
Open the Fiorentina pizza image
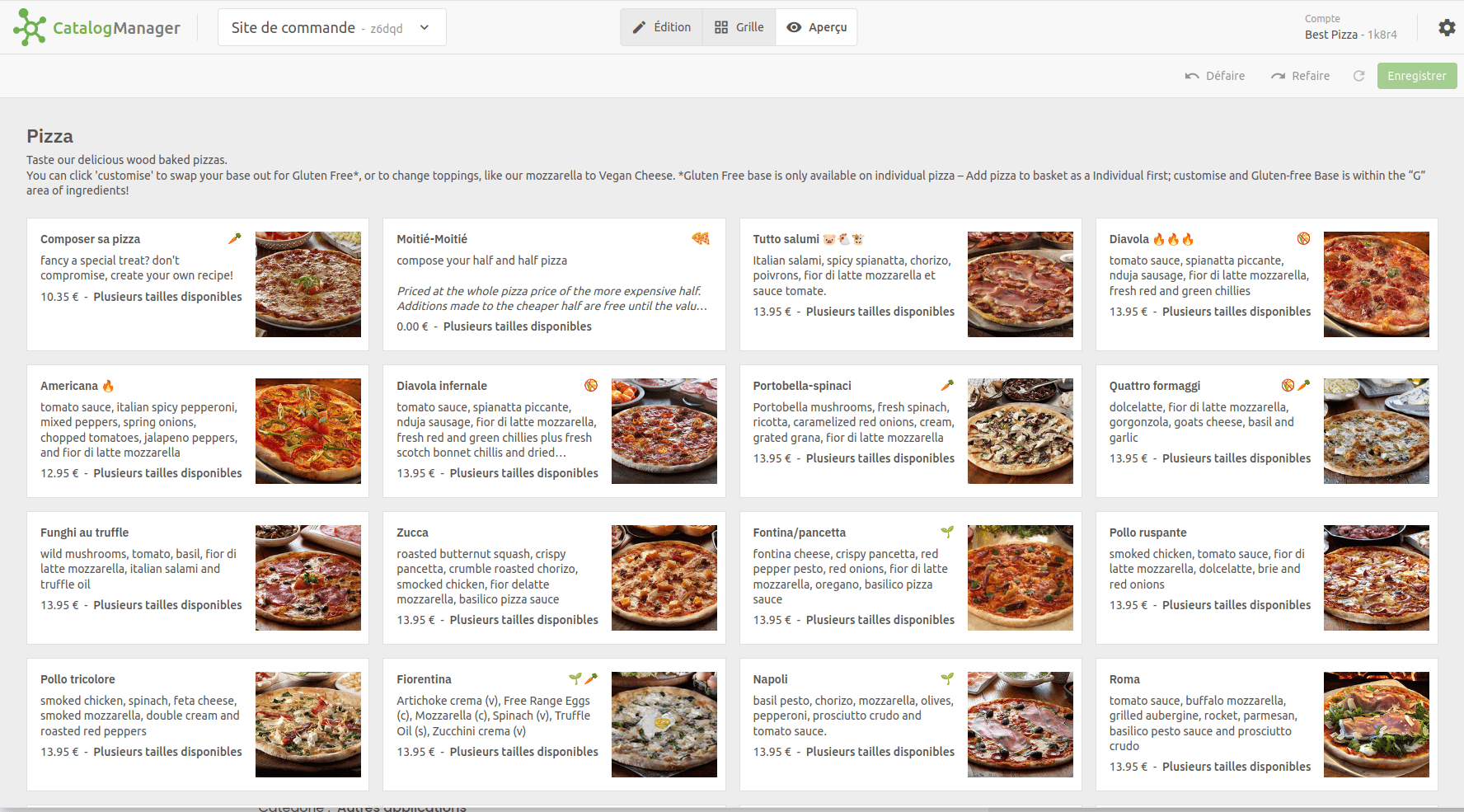664,725
